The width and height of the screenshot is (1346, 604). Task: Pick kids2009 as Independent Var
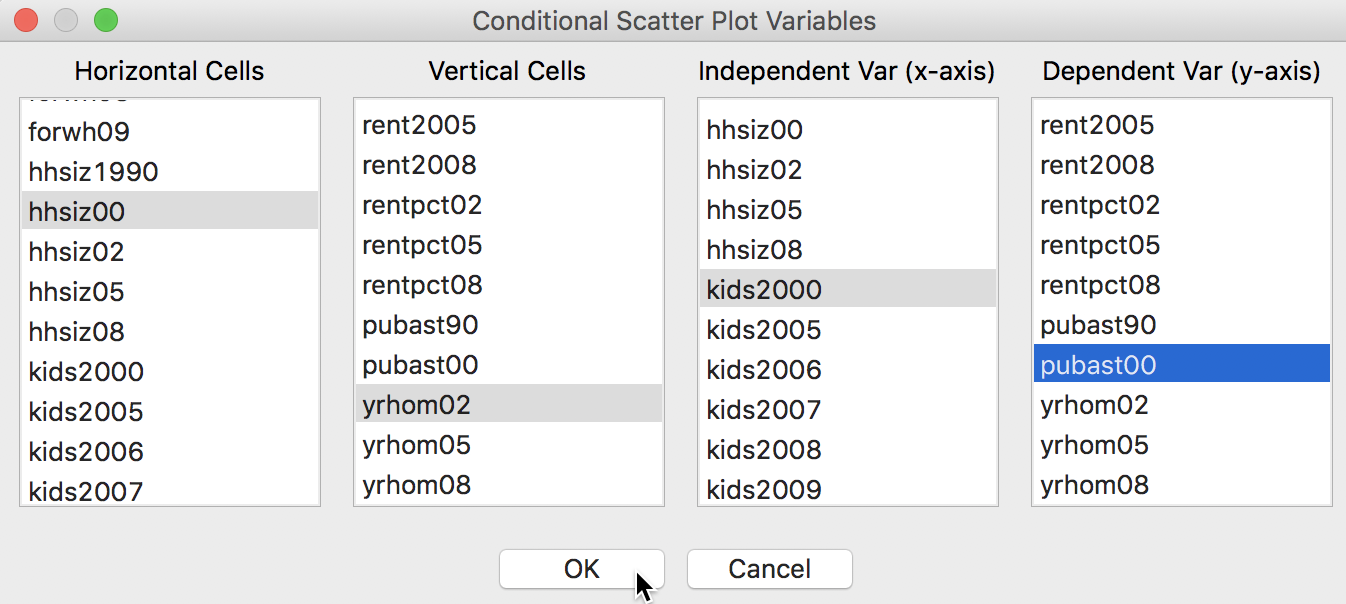pyautogui.click(x=848, y=489)
